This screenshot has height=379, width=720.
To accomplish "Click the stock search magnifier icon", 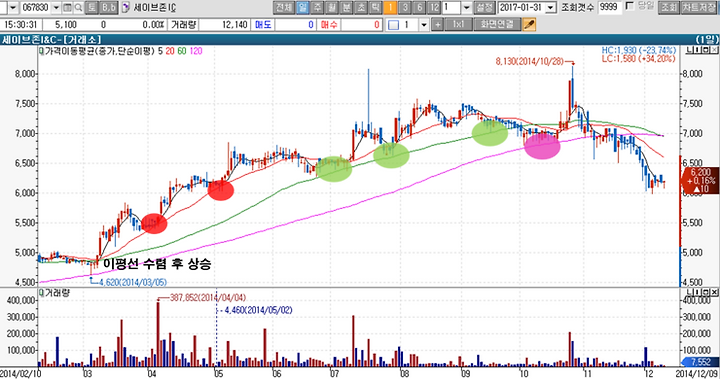I will pos(78,7).
